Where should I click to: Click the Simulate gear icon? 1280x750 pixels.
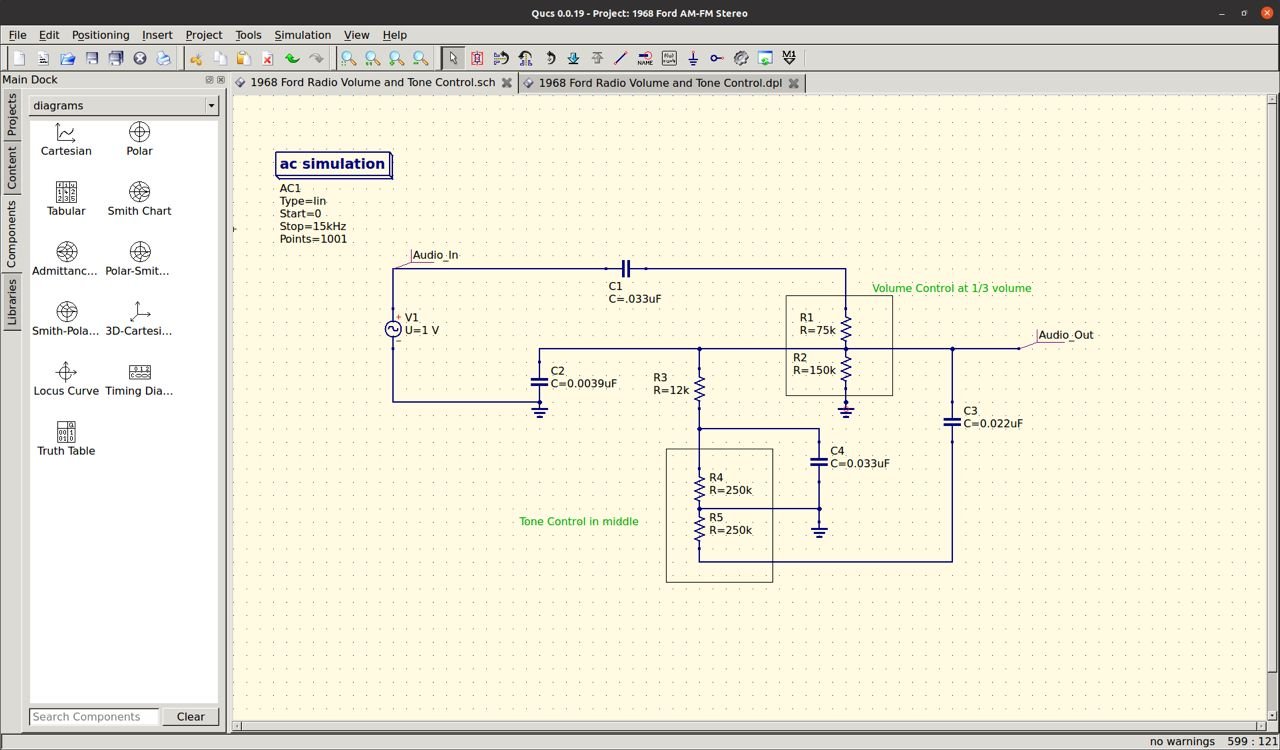coord(741,58)
